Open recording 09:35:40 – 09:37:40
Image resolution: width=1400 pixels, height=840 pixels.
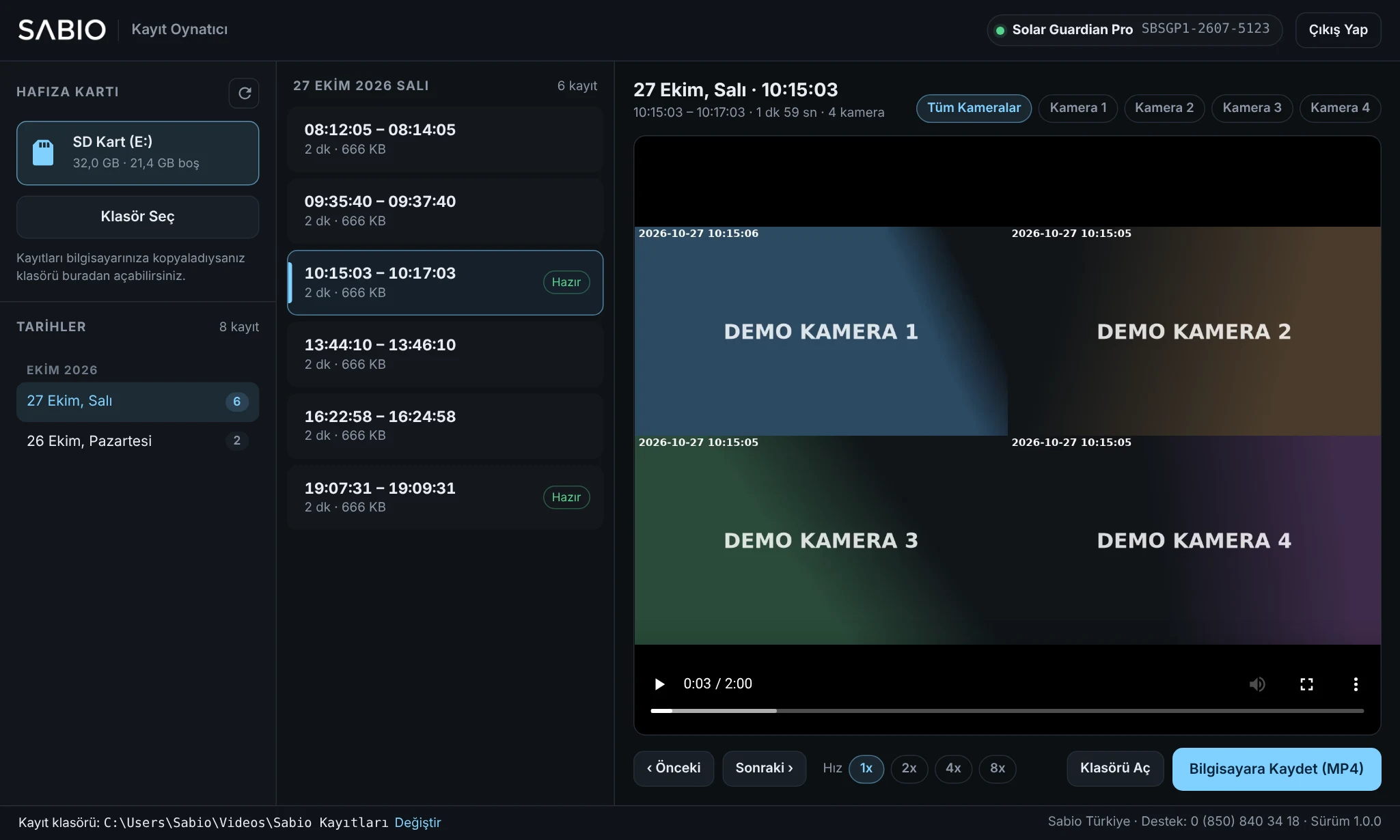click(x=445, y=211)
